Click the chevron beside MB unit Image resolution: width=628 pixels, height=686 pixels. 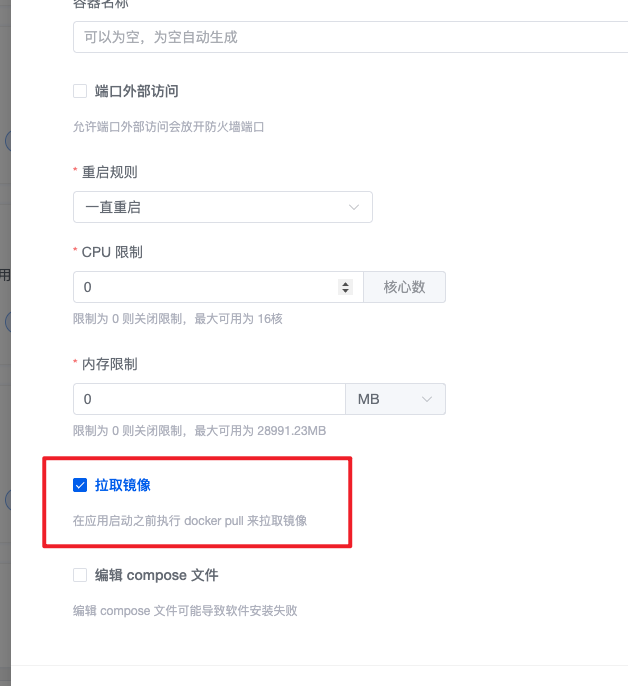[x=427, y=399]
